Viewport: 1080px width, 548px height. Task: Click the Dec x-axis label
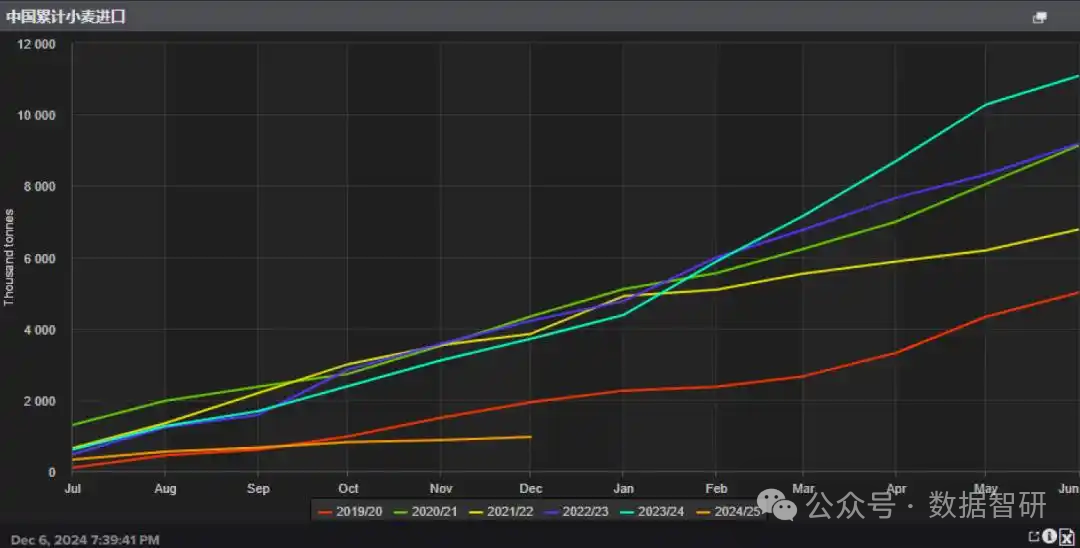(530, 488)
